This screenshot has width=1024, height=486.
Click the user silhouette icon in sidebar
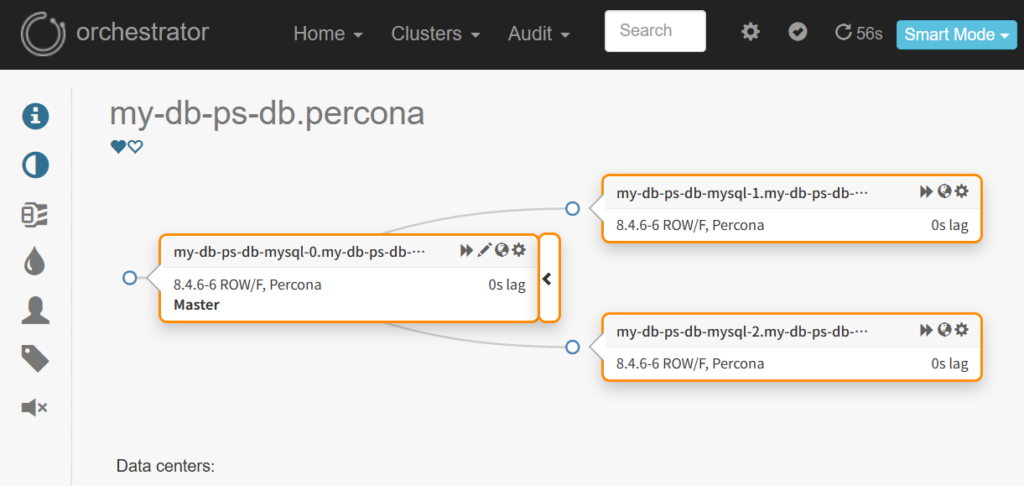point(36,311)
